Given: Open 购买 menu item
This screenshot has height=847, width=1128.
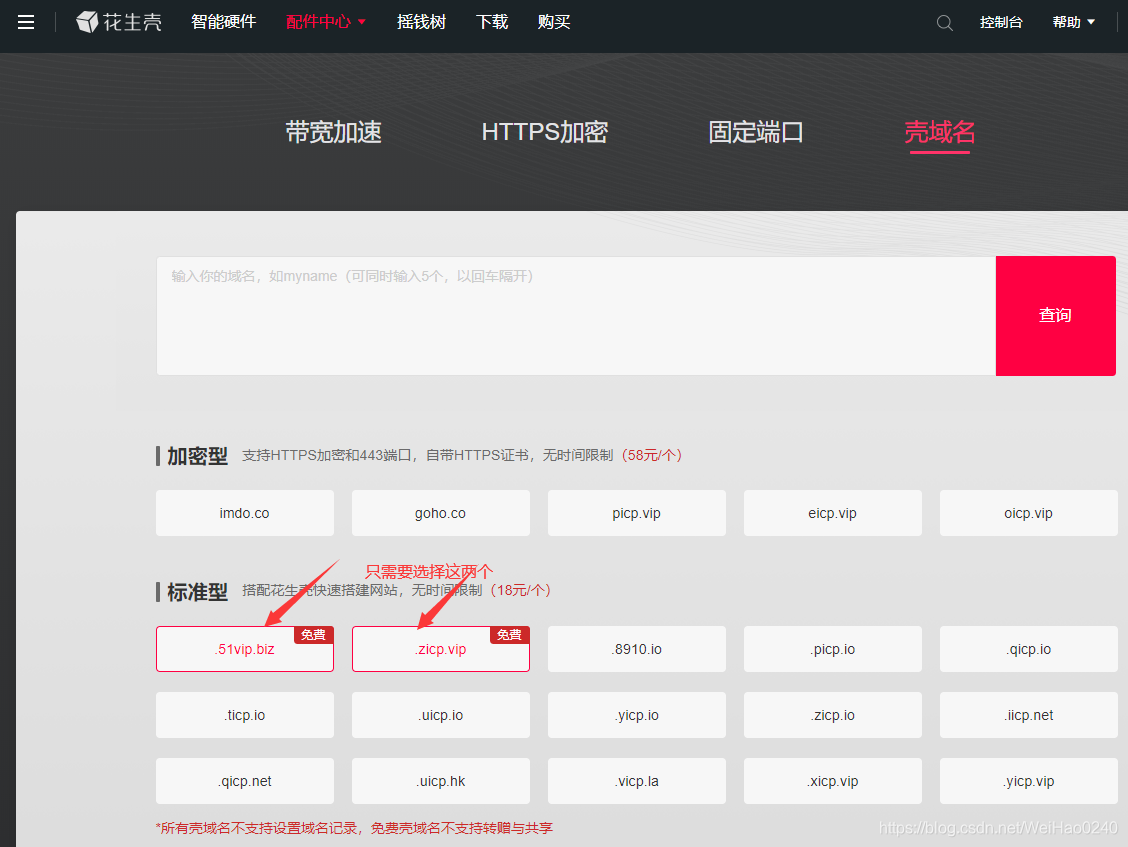Looking at the screenshot, I should [554, 22].
